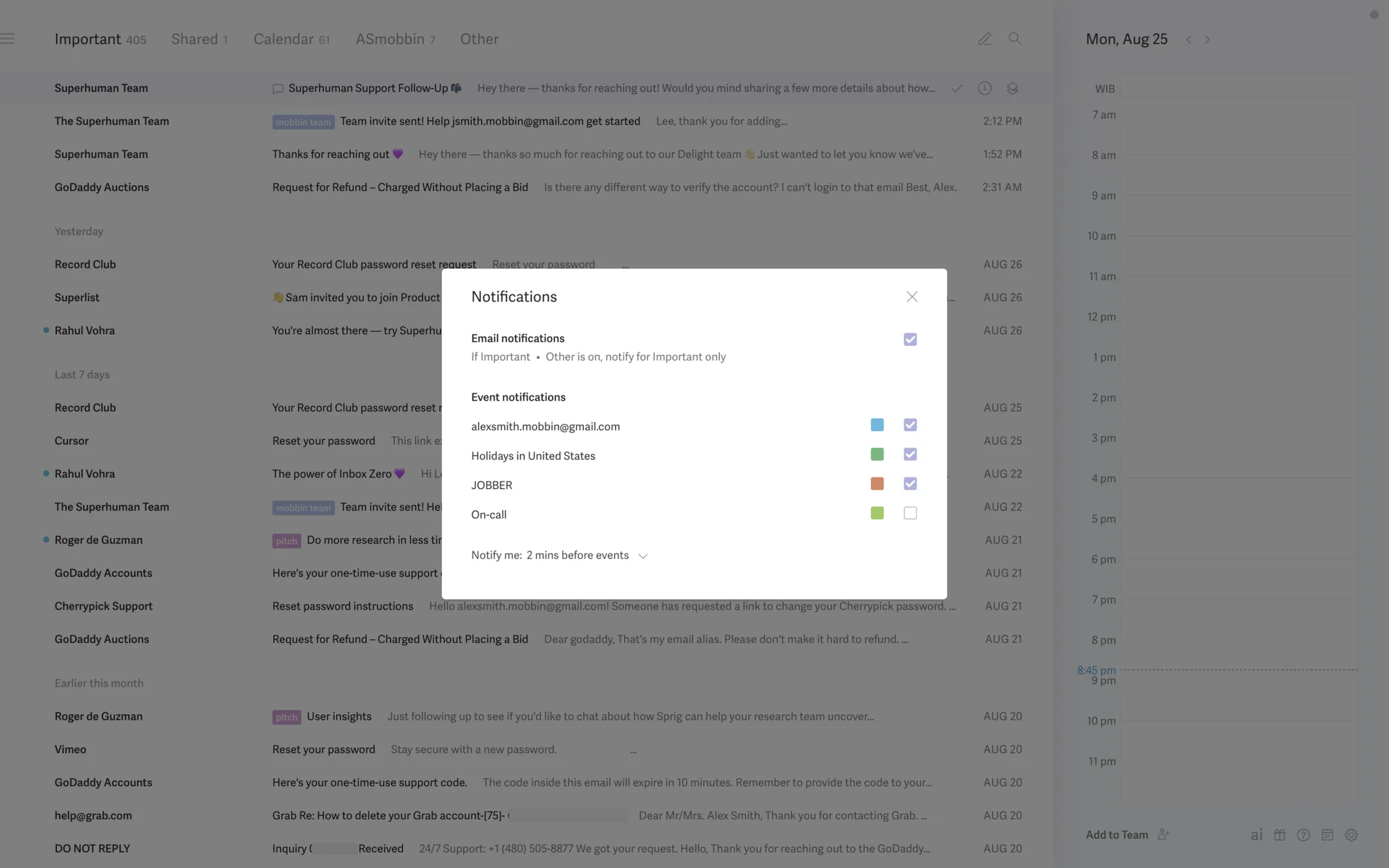1389x868 pixels.
Task: Click the AI icon in the footer
Action: point(1256,835)
